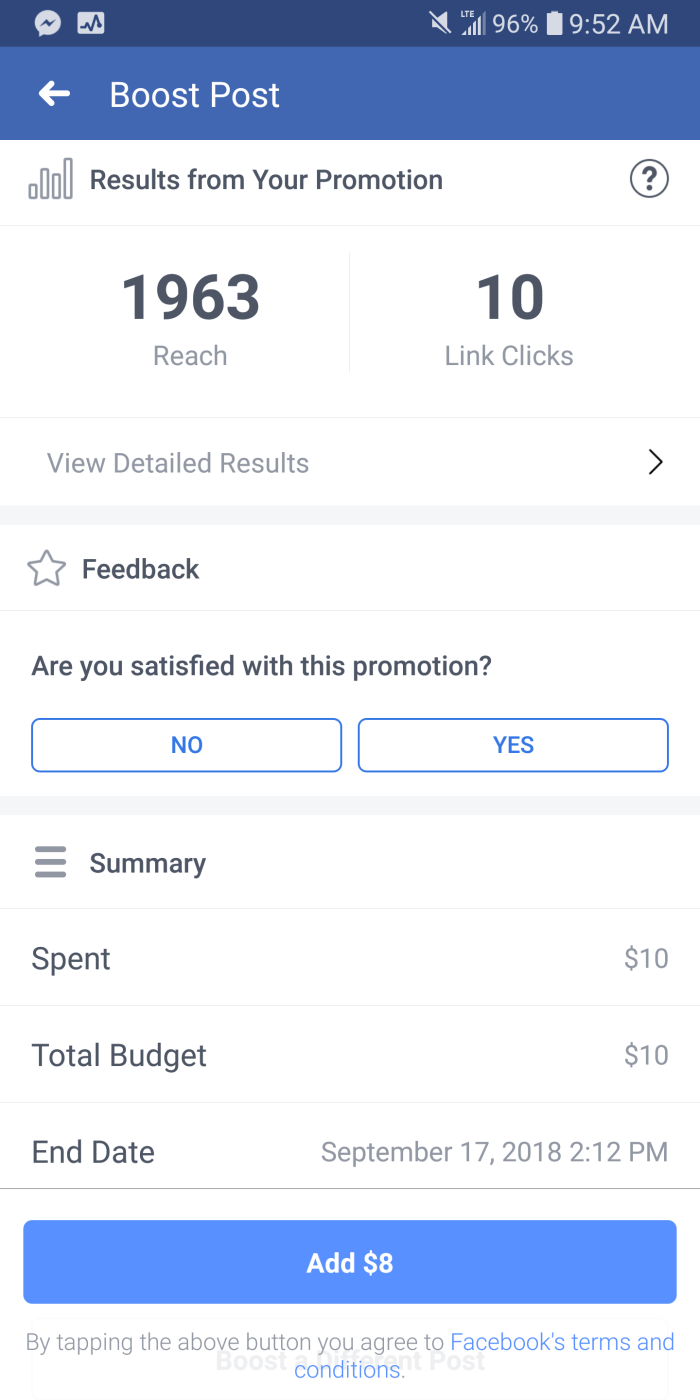
Task: Tap the muted sound status icon
Action: point(440,23)
